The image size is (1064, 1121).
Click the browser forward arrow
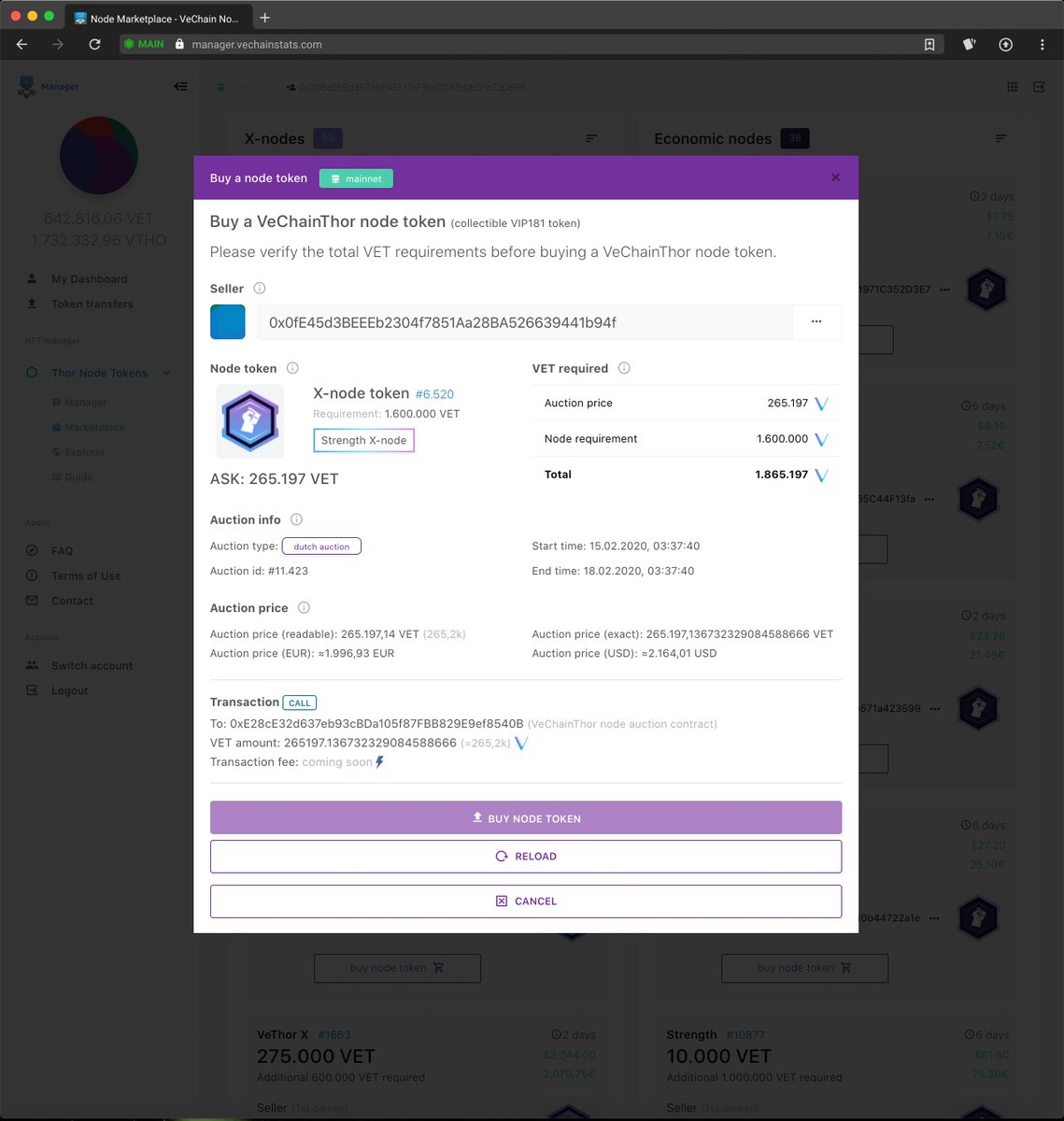point(58,44)
